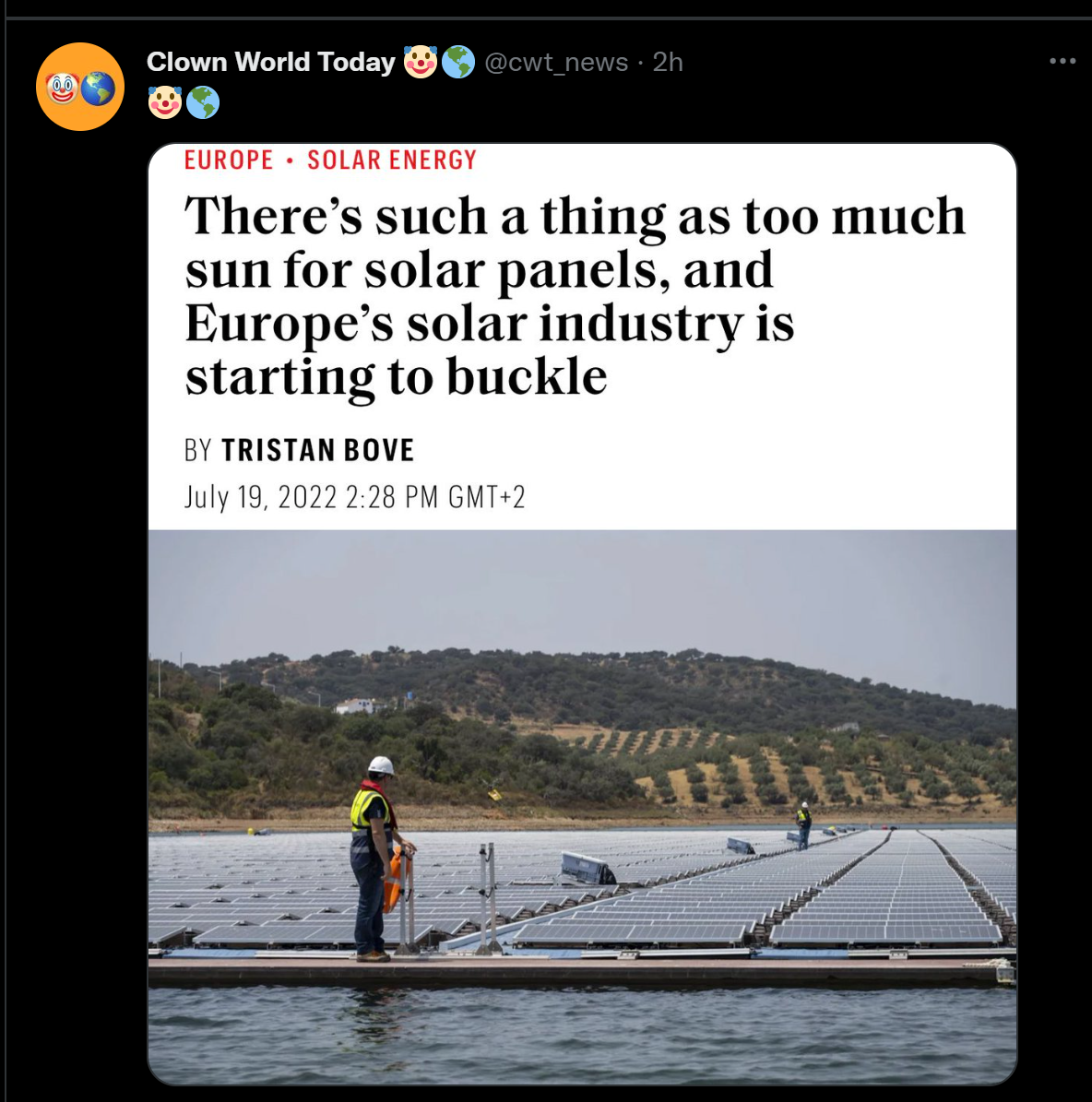Click the globe emoji in tweet text

point(203,102)
